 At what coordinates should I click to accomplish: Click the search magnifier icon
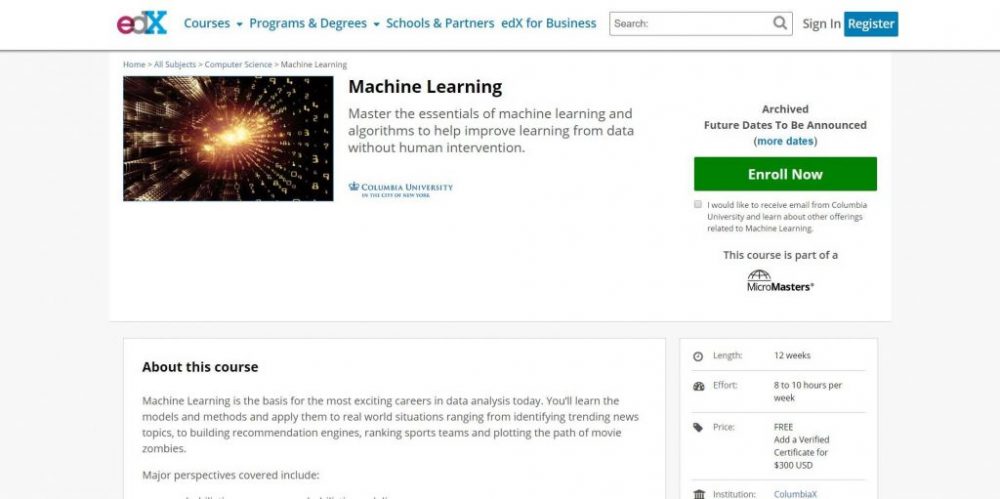tap(780, 23)
